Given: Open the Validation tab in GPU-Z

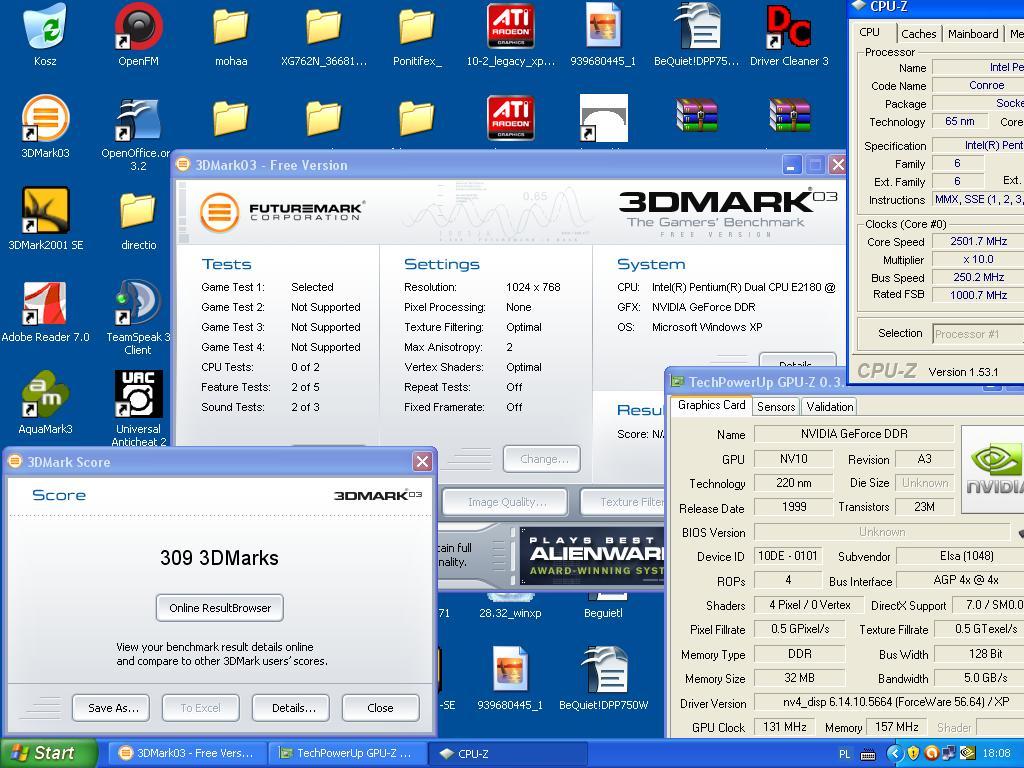Looking at the screenshot, I should pyautogui.click(x=829, y=407).
